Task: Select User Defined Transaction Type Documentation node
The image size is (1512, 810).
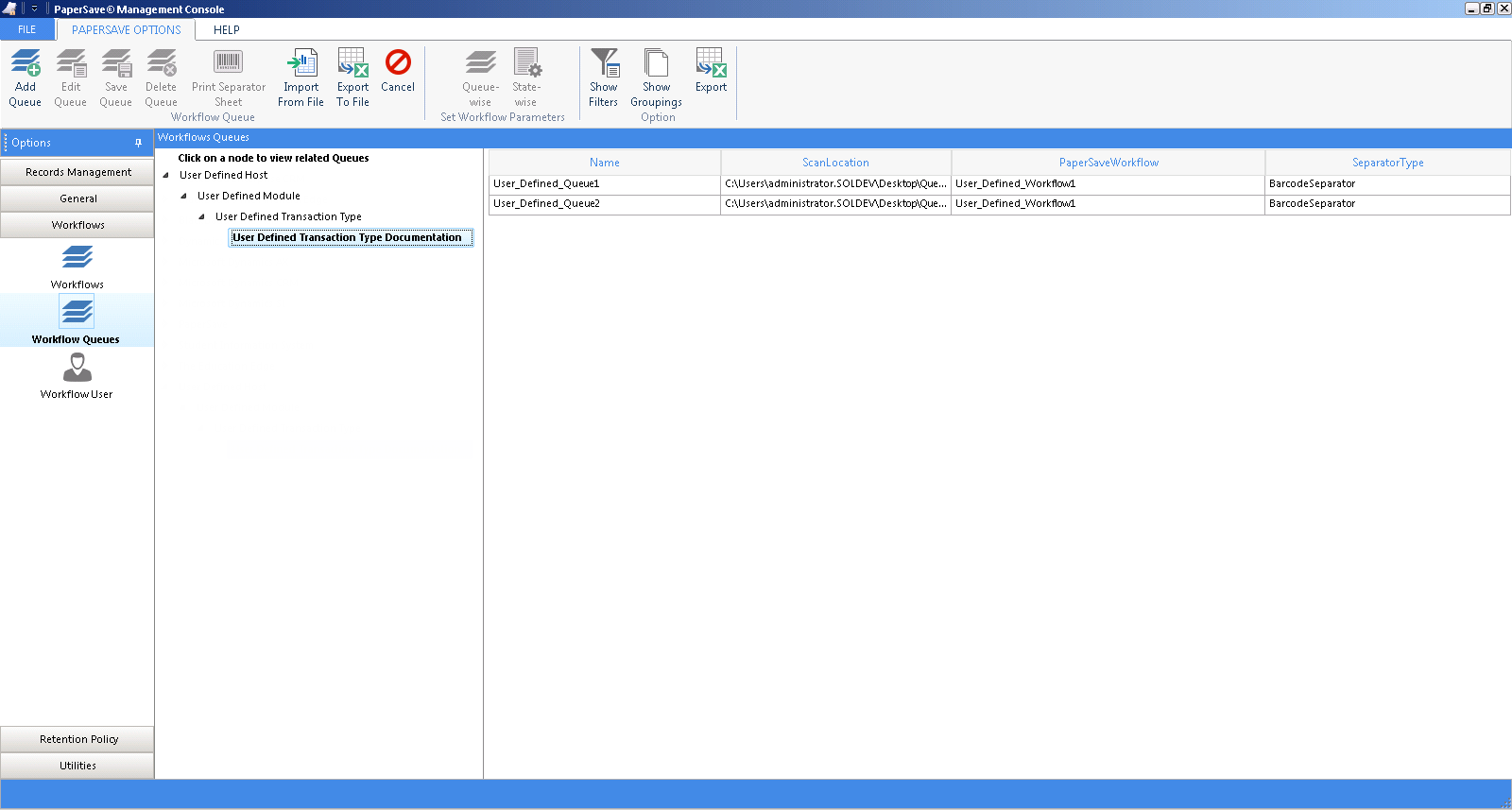Action: 351,237
